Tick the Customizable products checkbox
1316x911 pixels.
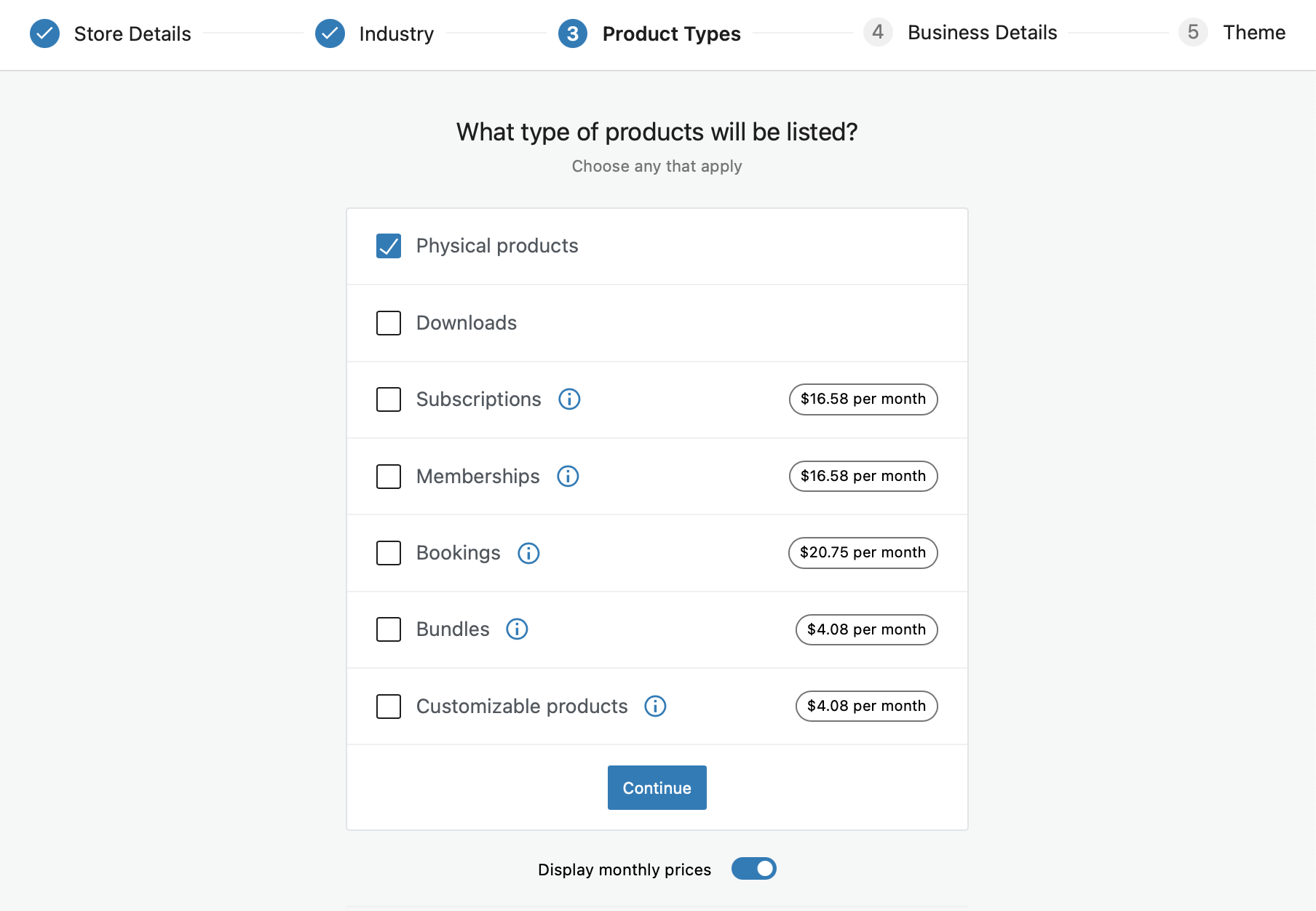389,707
